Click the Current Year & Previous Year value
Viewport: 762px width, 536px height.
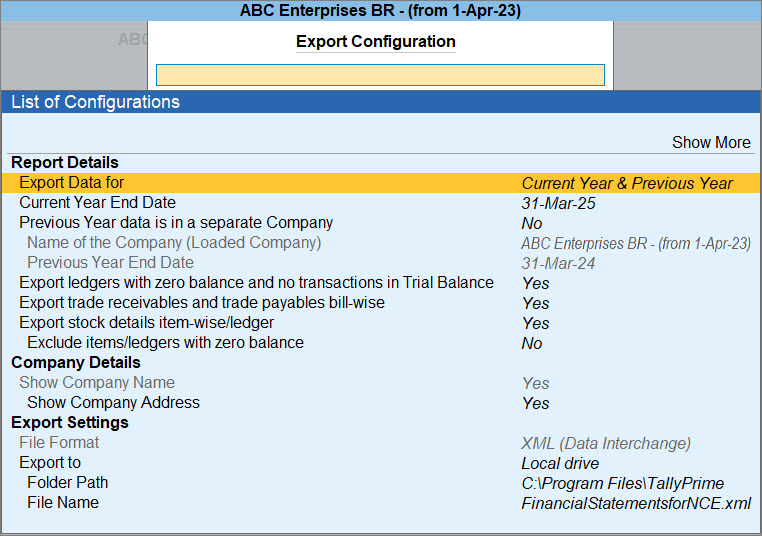[627, 183]
